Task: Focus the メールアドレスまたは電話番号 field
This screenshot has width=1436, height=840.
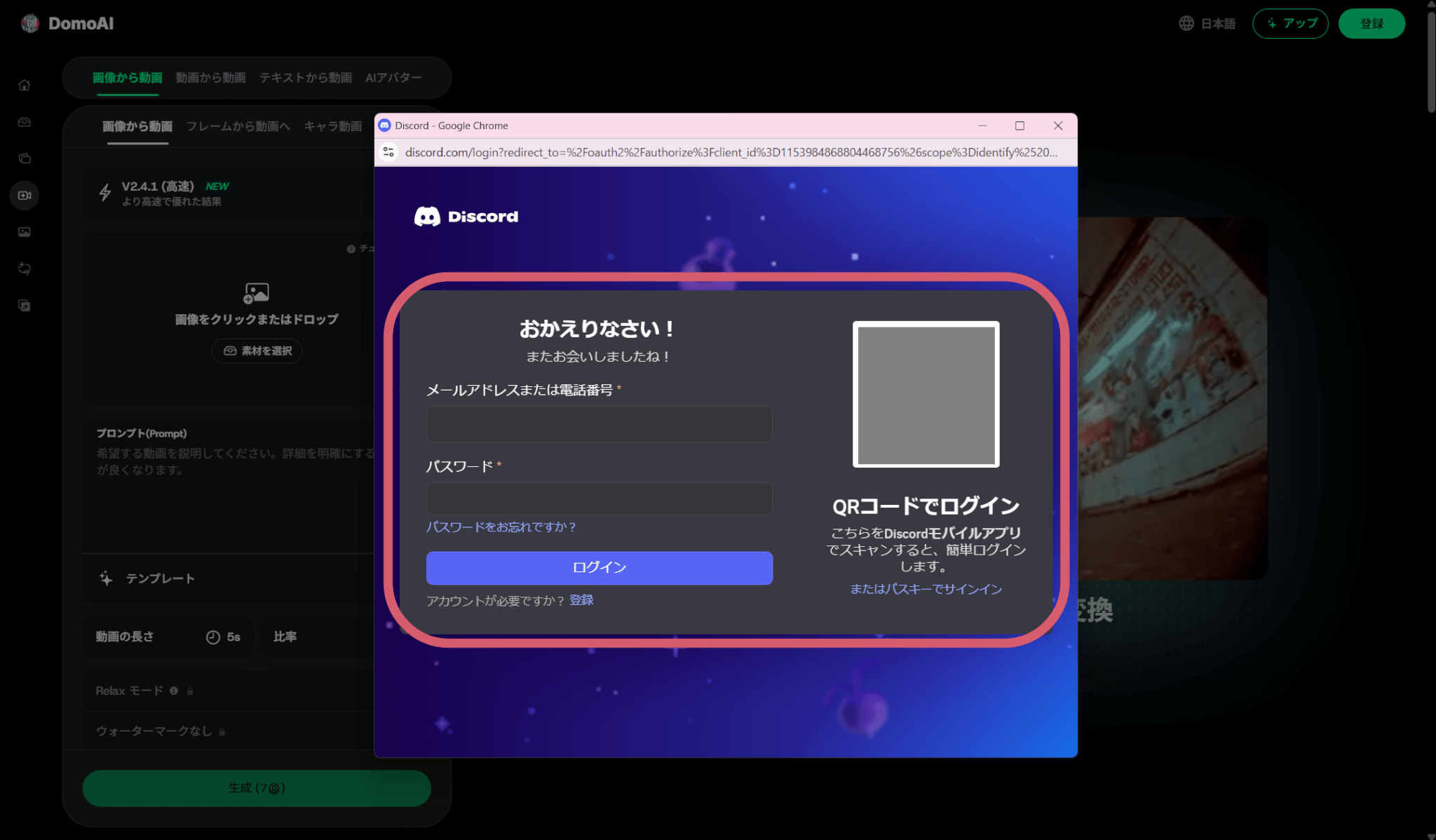Action: pyautogui.click(x=599, y=424)
